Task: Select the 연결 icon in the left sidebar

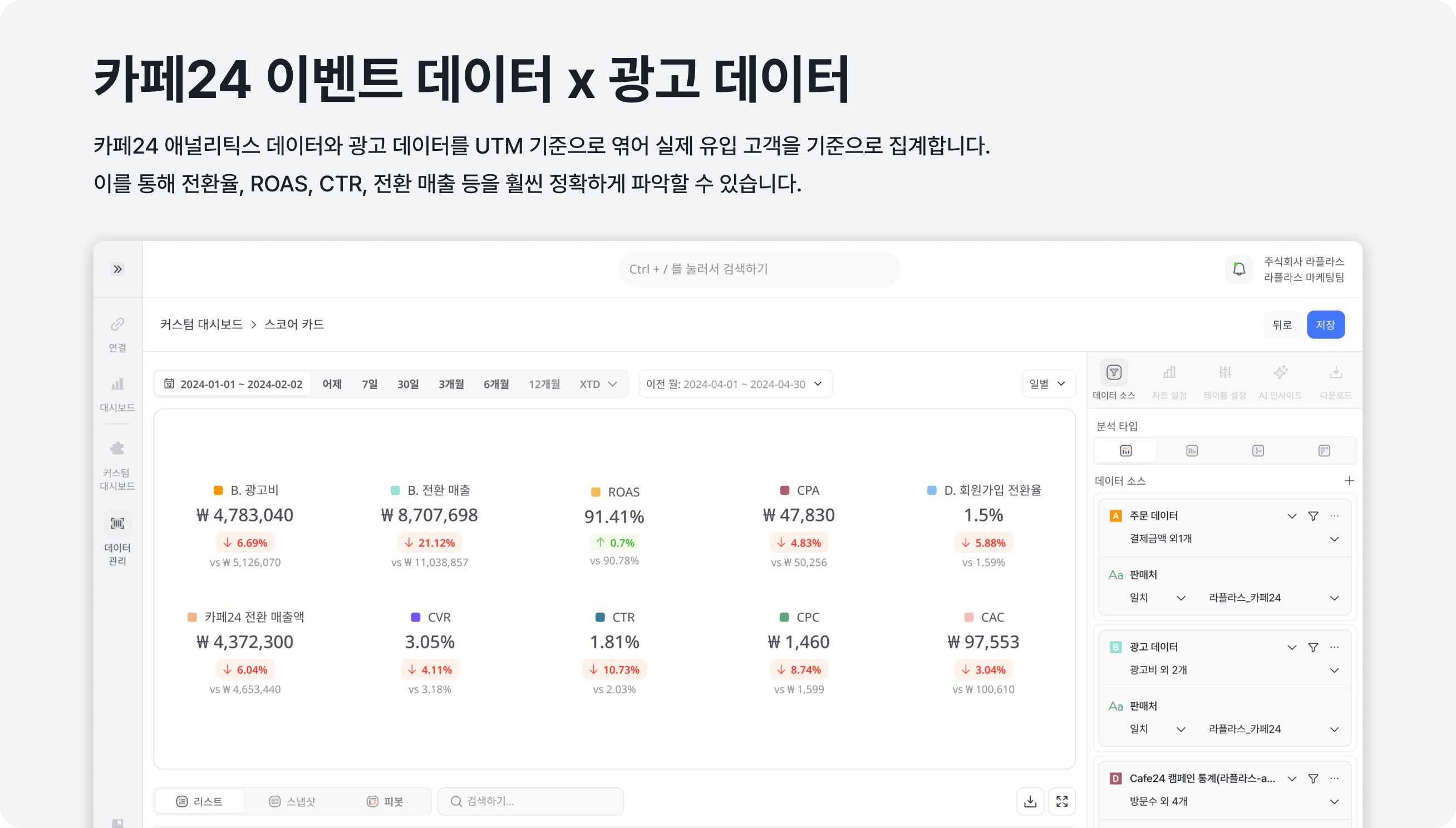Action: (117, 324)
